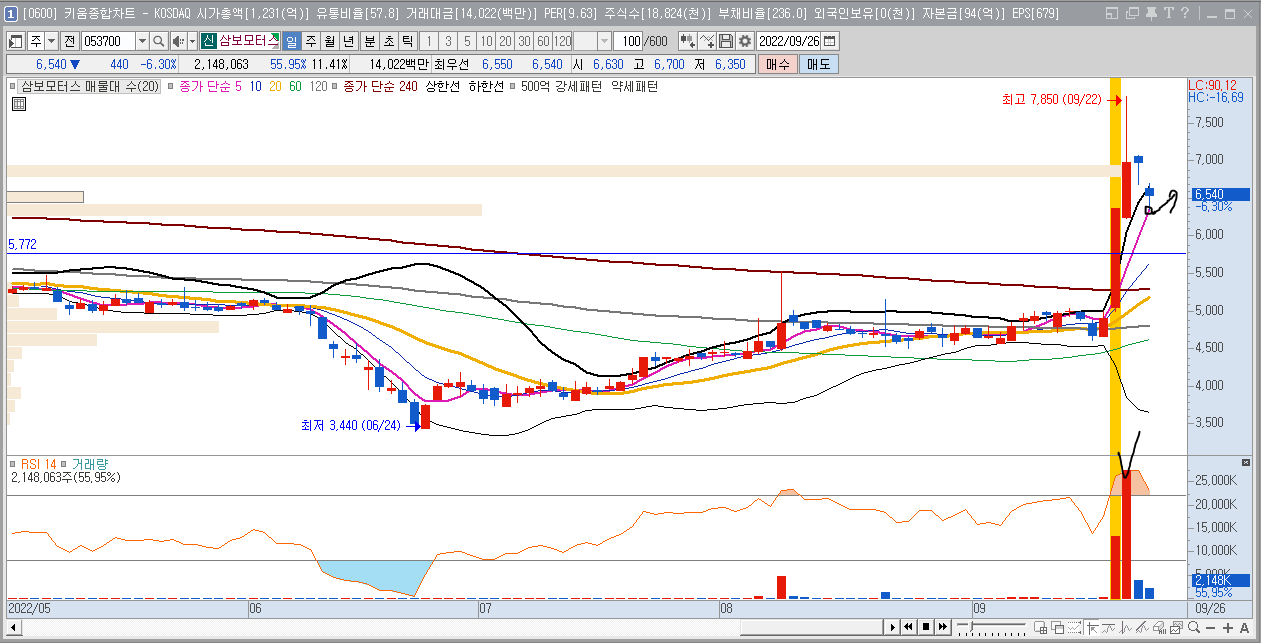Screen dimensions: 1261x643
Task: Click the green 신 badge icon
Action: click(209, 41)
